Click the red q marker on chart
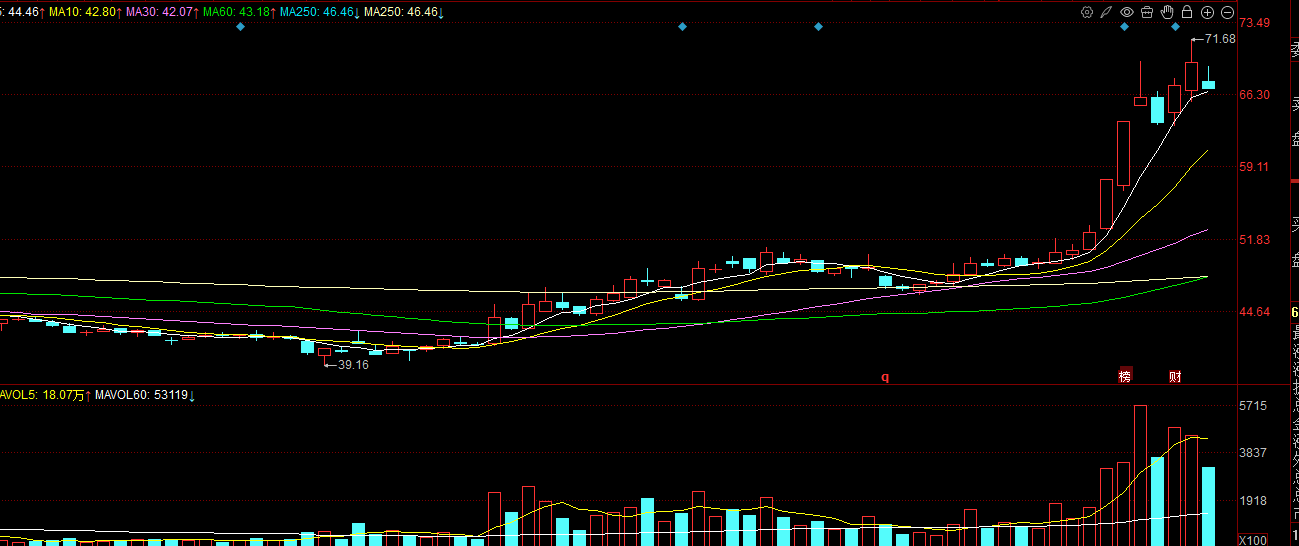Image resolution: width=1299 pixels, height=546 pixels. click(x=884, y=377)
